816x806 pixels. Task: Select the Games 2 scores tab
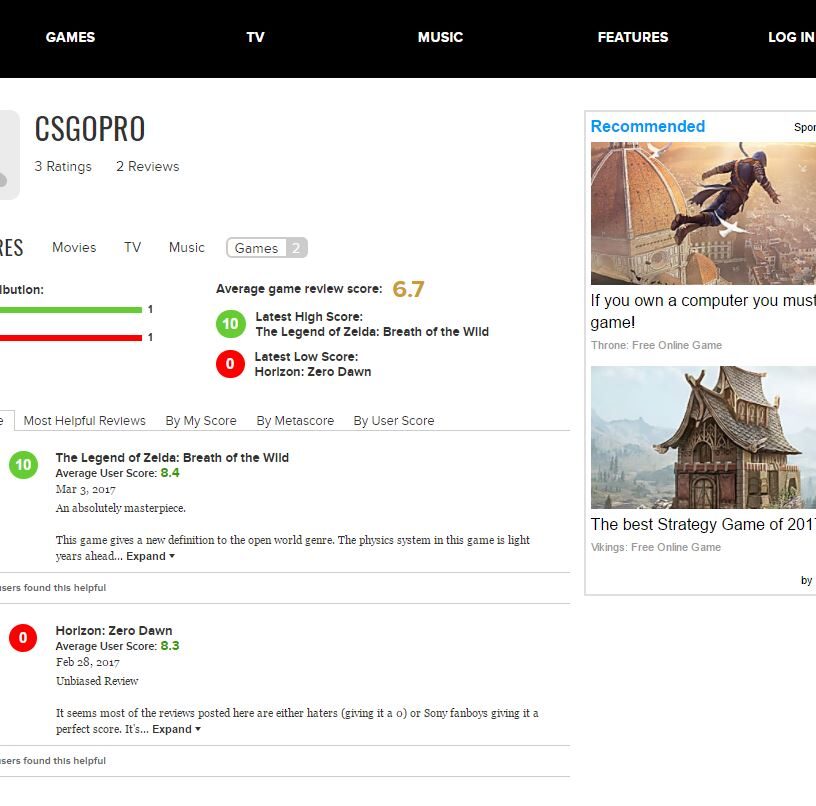pyautogui.click(x=267, y=248)
